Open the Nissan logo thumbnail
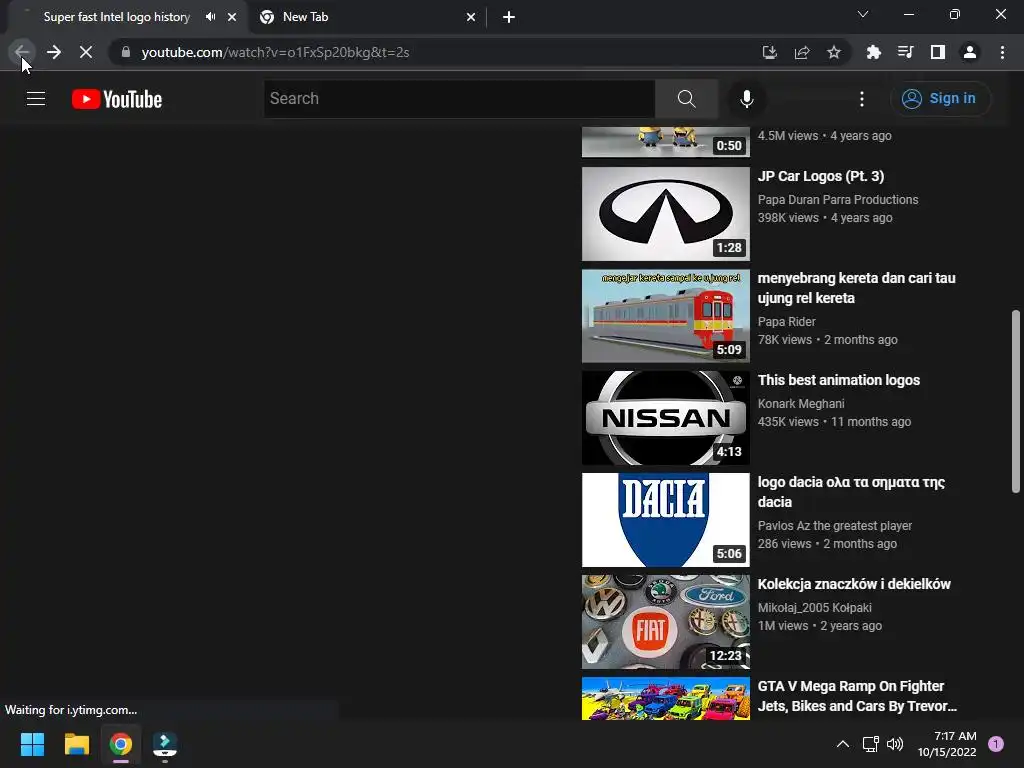This screenshot has width=1024, height=768. (x=665, y=418)
